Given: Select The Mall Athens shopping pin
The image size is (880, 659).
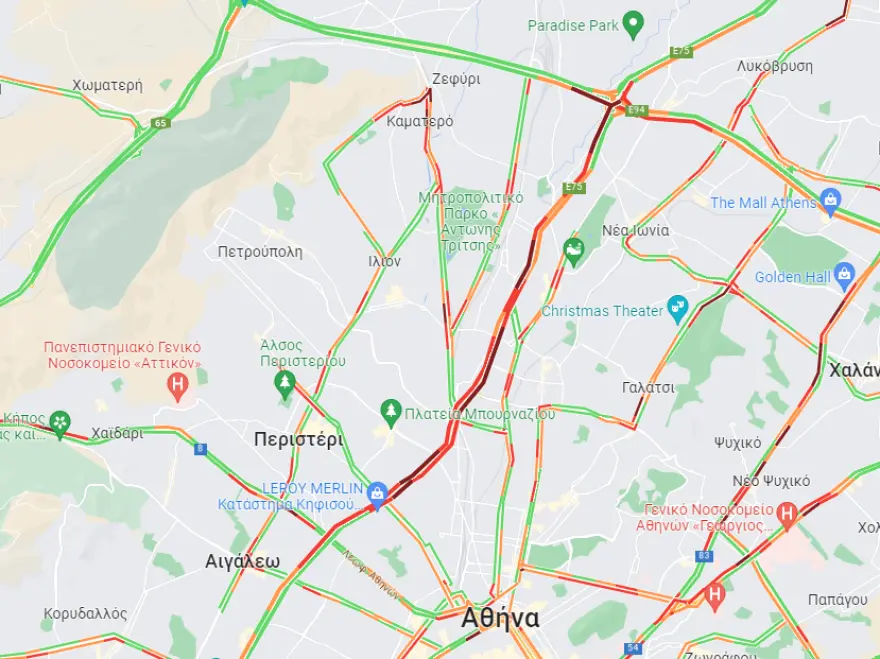Looking at the screenshot, I should 831,202.
